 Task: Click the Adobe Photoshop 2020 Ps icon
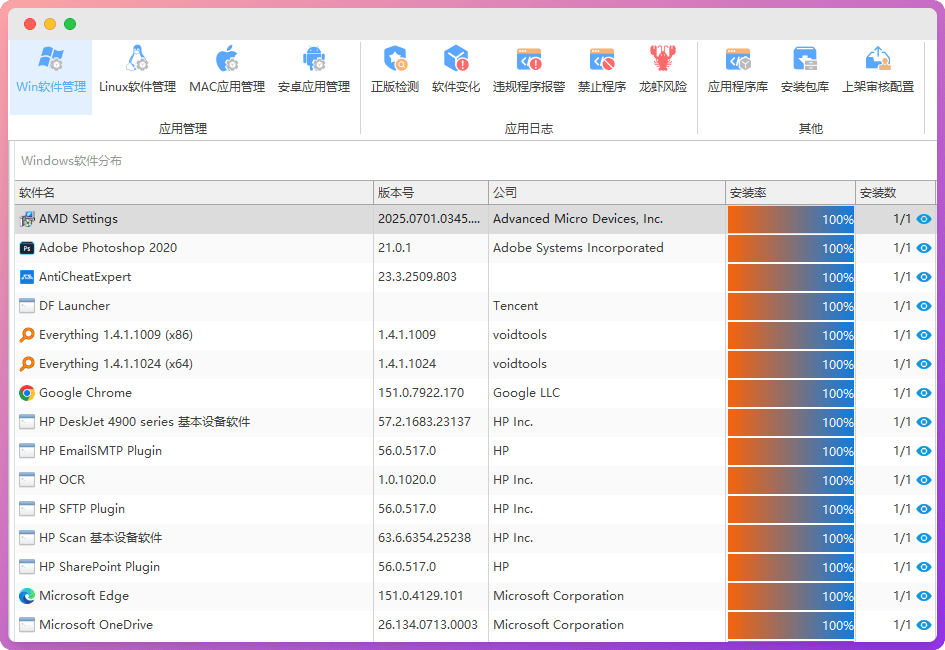(27, 248)
